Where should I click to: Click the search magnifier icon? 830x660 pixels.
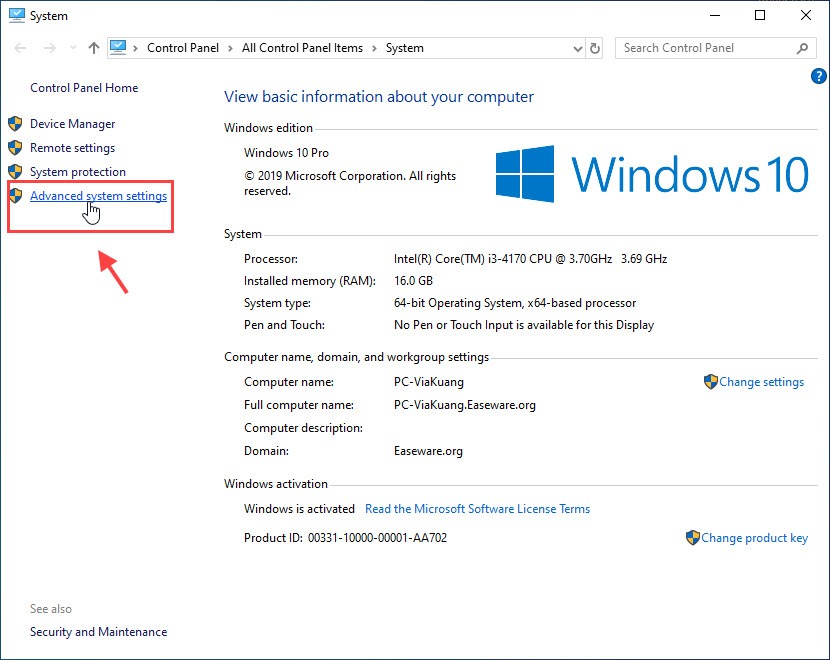pyautogui.click(x=802, y=48)
